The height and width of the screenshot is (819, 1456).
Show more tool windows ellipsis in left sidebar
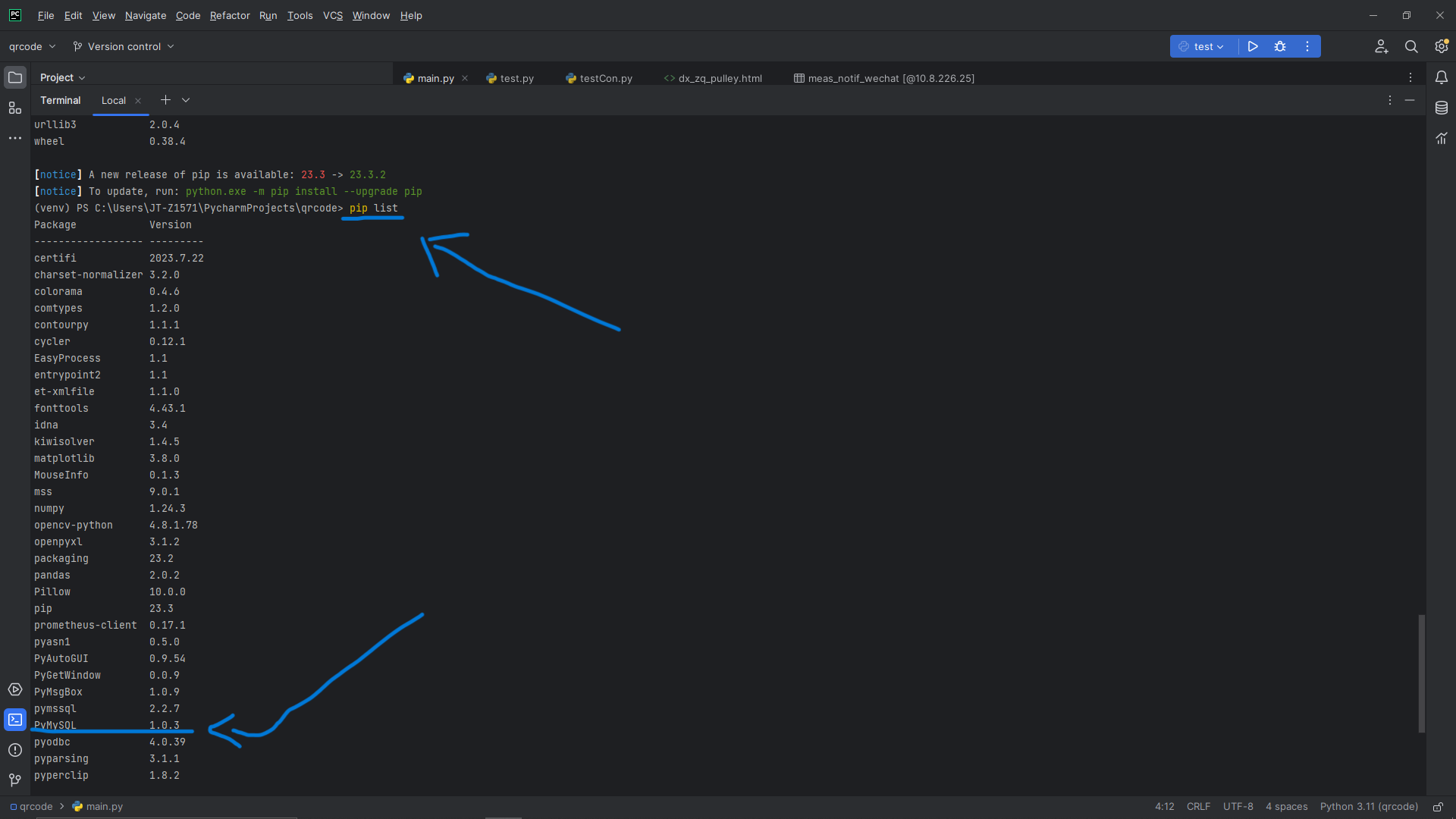coord(15,138)
